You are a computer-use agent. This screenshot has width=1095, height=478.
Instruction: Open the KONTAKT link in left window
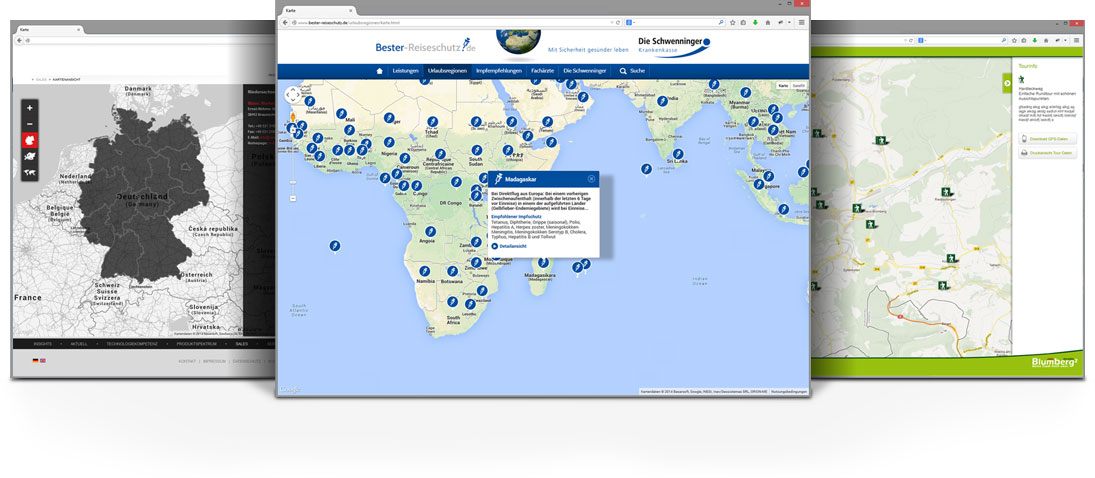point(186,361)
